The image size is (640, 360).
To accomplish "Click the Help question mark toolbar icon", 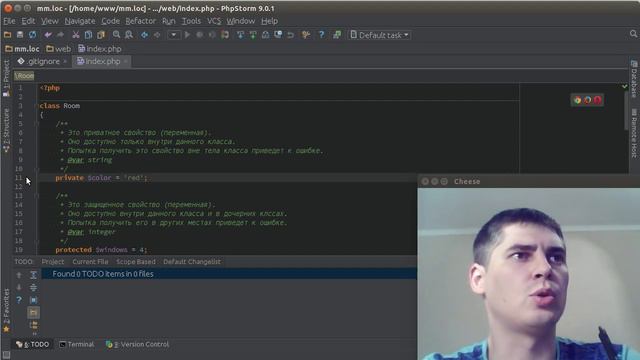I will (x=321, y=35).
